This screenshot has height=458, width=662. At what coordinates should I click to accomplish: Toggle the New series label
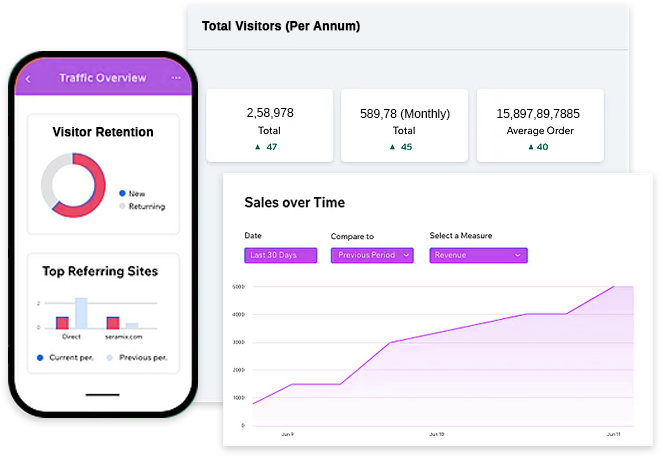[x=137, y=194]
